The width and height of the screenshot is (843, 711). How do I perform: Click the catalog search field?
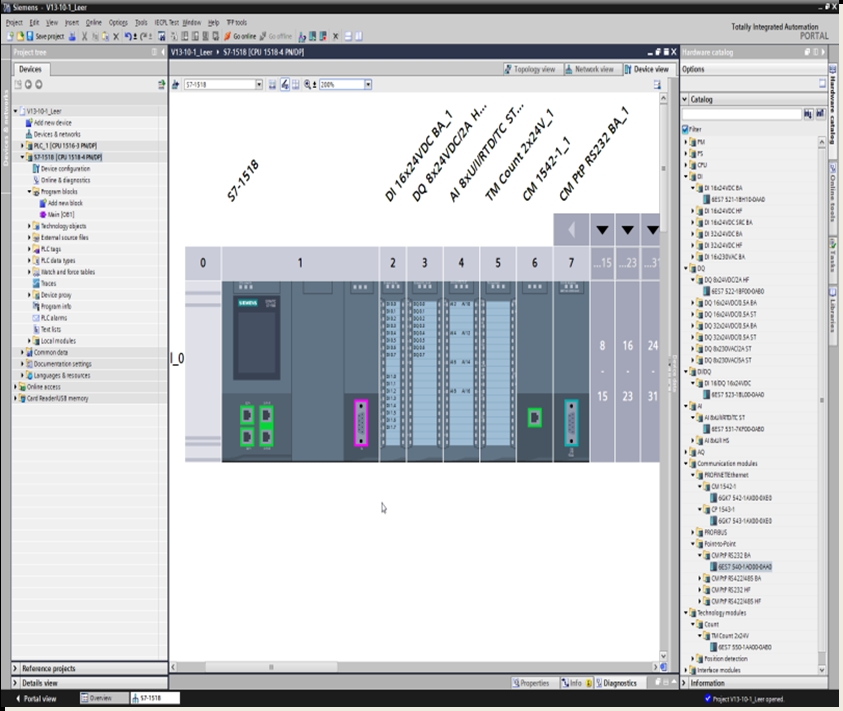741,114
